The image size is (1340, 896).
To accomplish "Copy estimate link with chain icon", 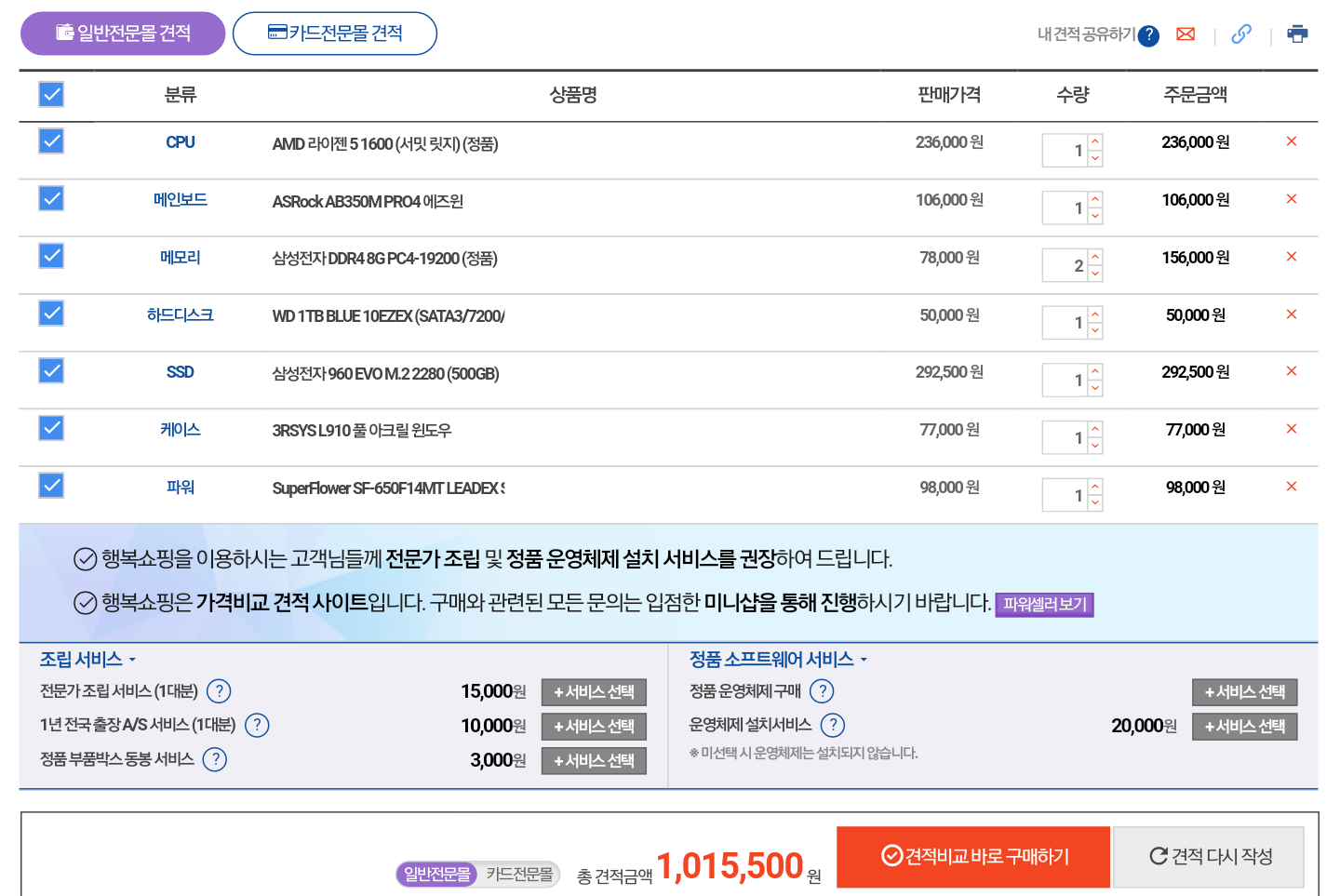I will pos(1241,34).
